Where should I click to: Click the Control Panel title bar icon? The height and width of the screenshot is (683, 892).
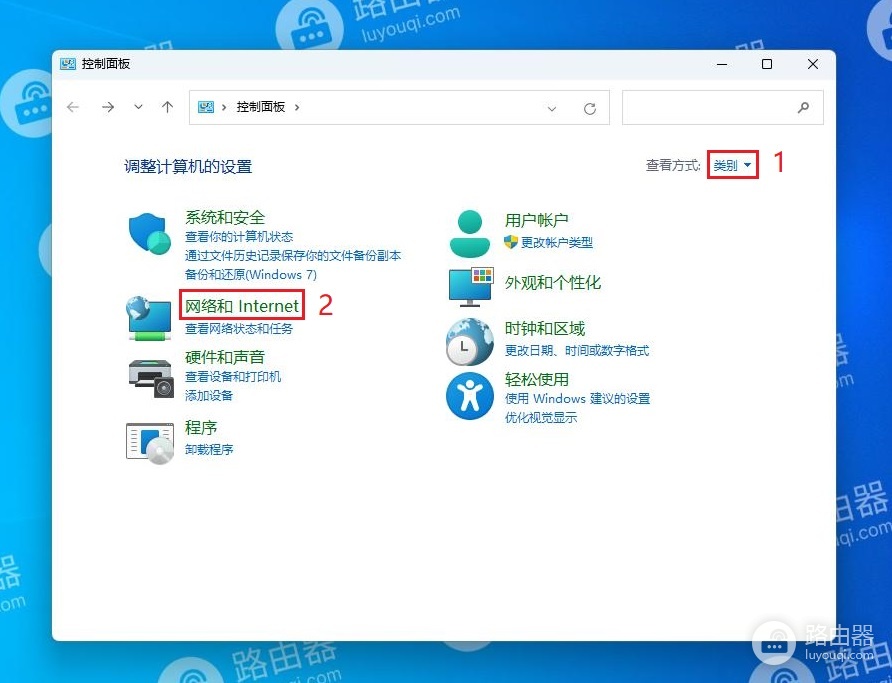tap(68, 64)
